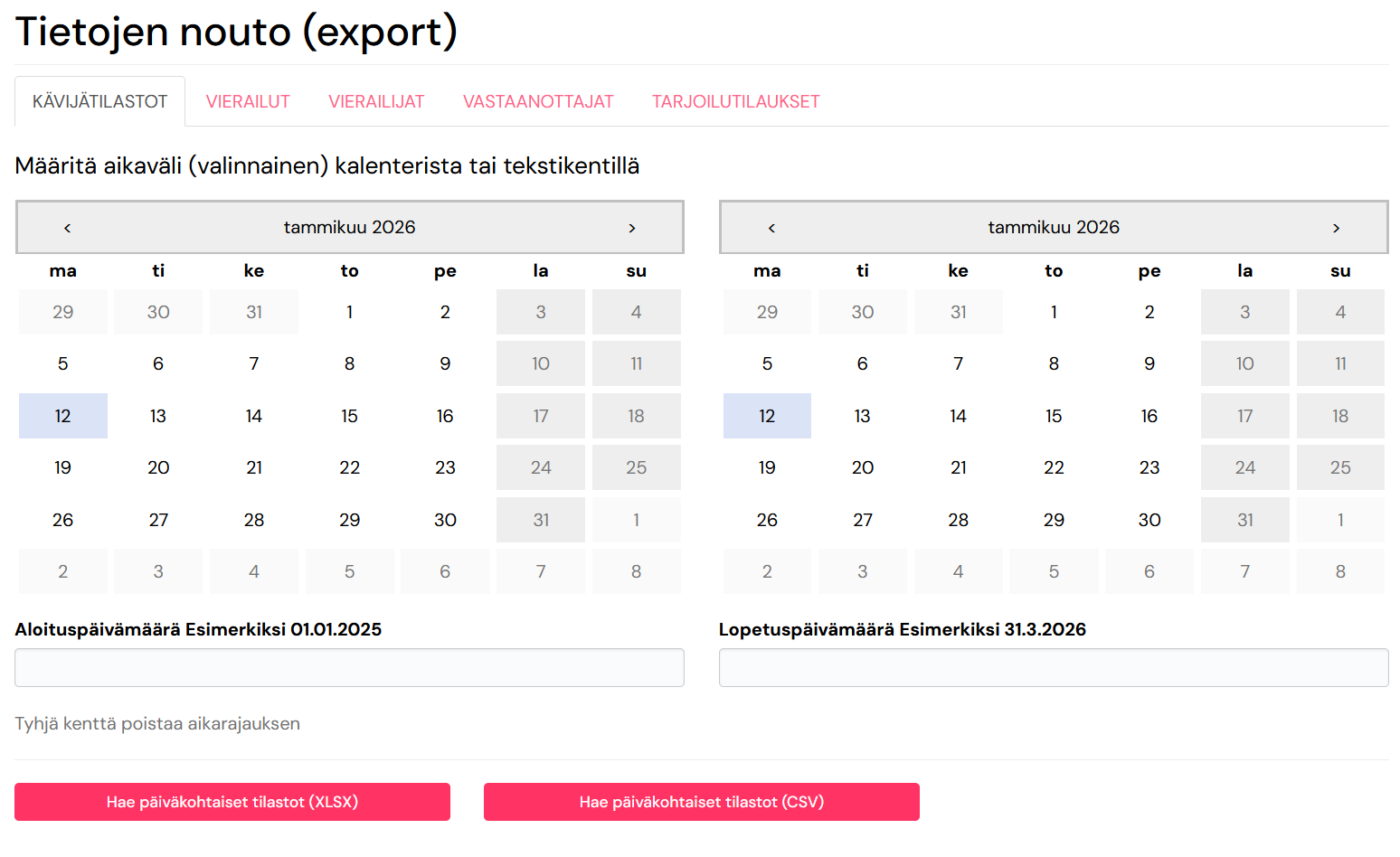Focus the Lopetuspäivämäärä text field

(1054, 667)
